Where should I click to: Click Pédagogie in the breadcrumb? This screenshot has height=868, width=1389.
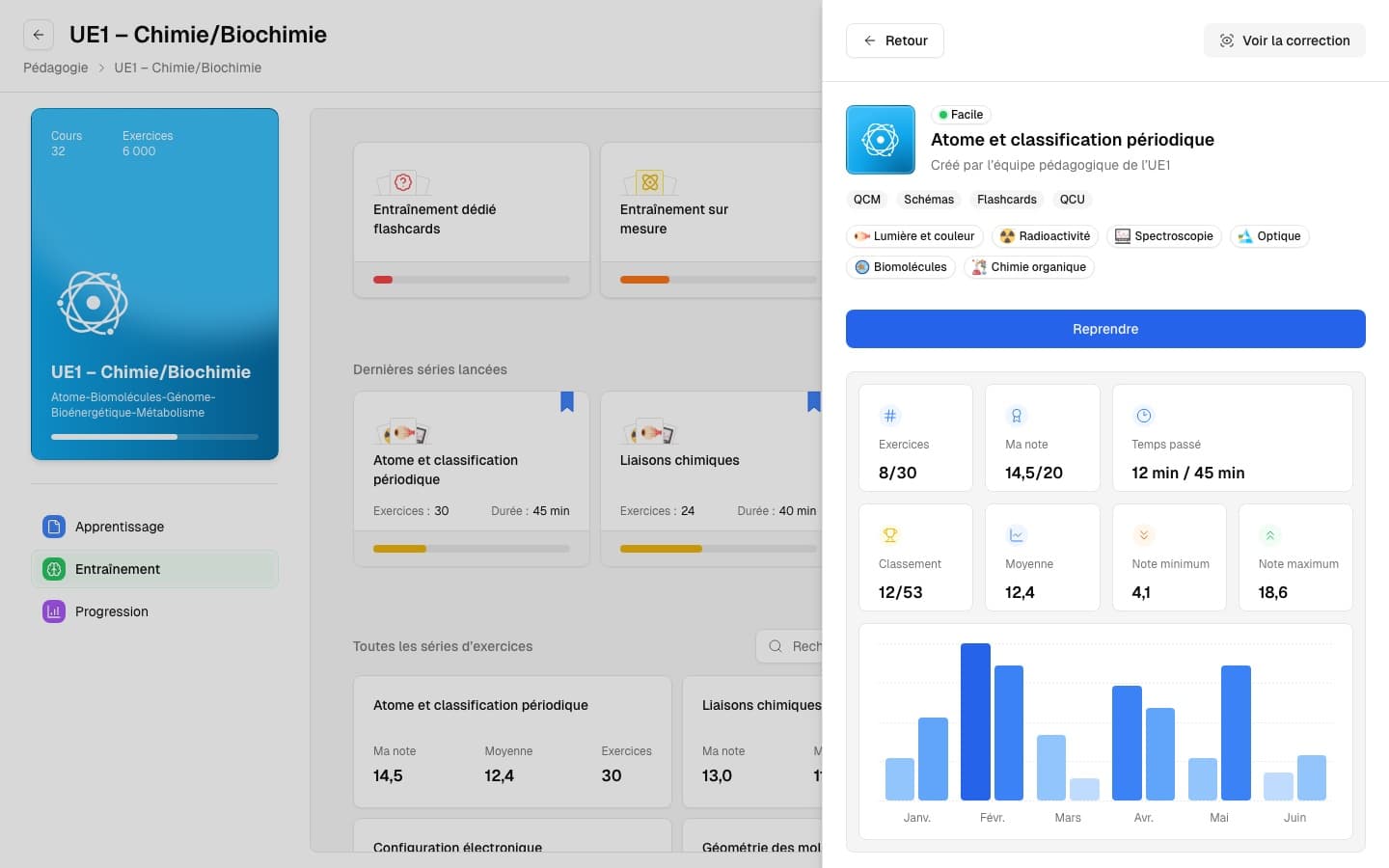point(55,68)
